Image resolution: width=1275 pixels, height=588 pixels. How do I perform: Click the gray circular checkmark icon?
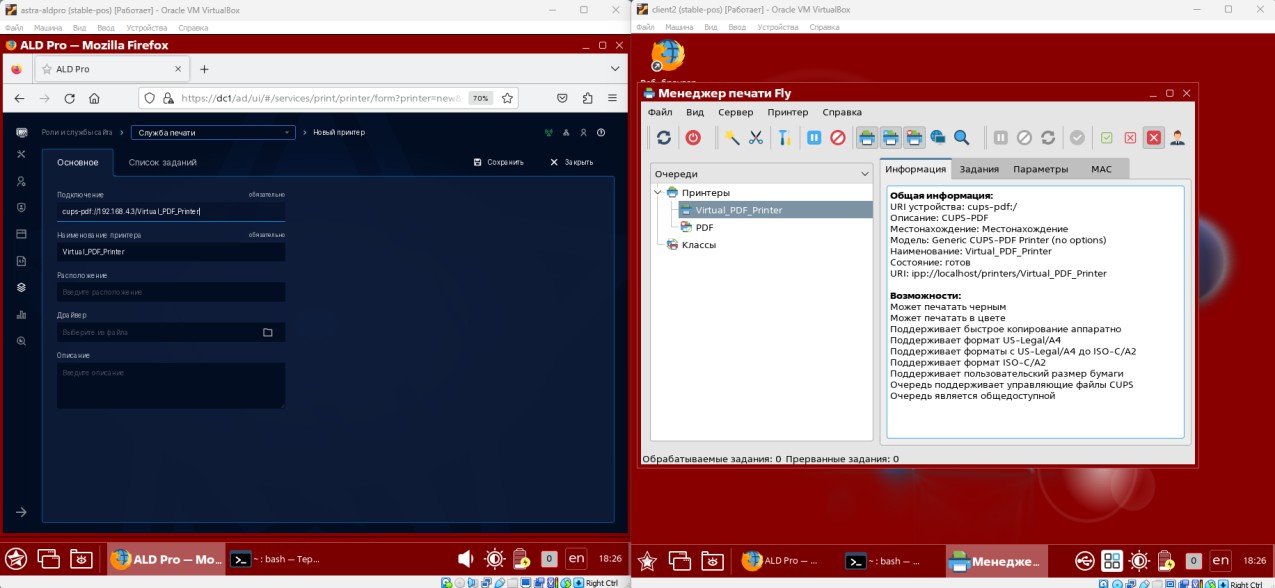[x=1077, y=138]
